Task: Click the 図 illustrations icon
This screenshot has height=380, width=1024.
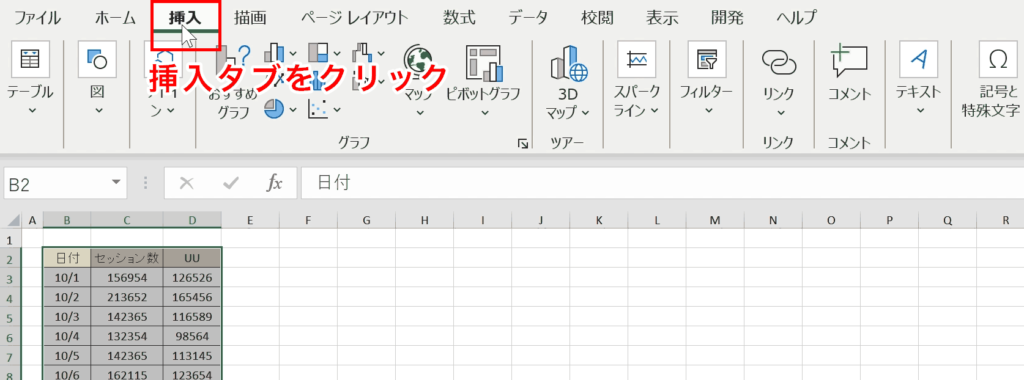Action: point(97,59)
